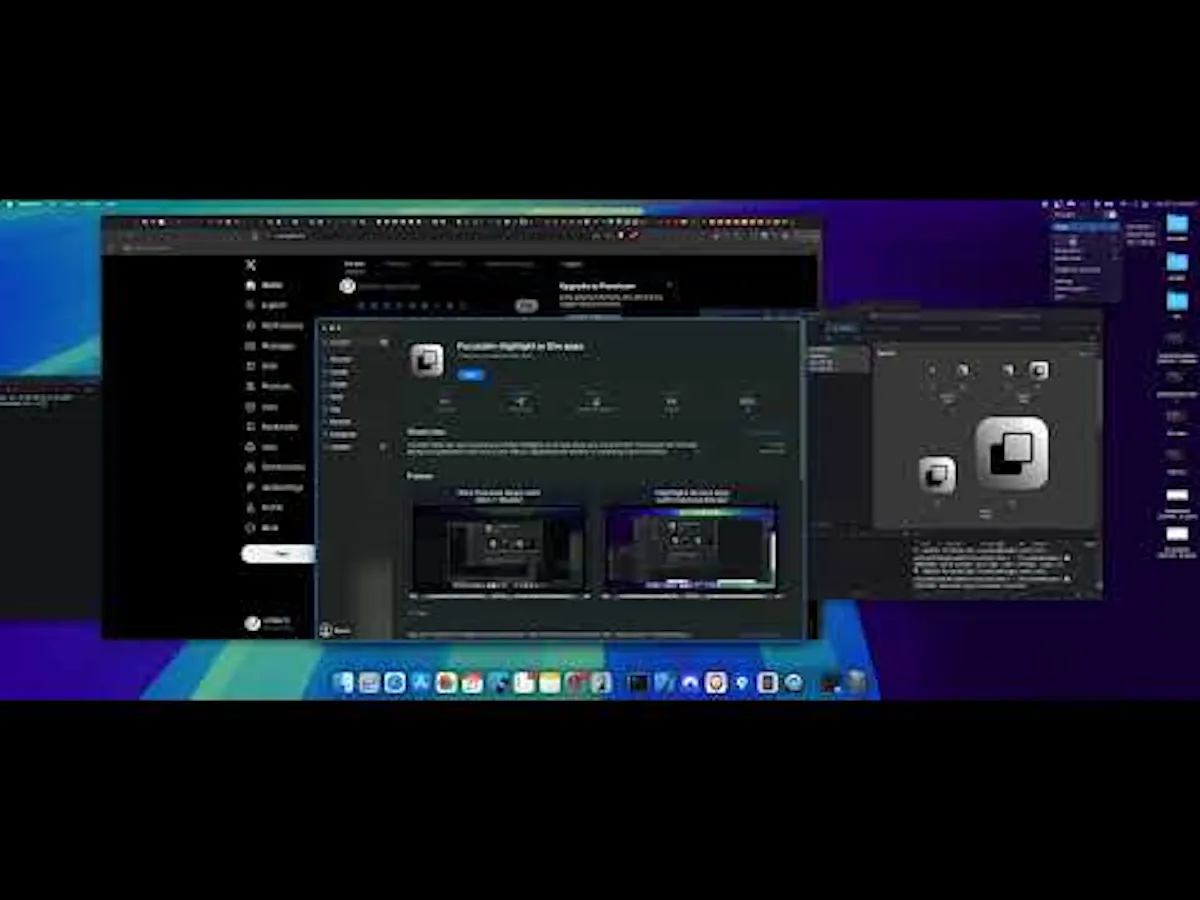The image size is (1200, 900).
Task: Open Notes from the Dock
Action: pos(550,682)
